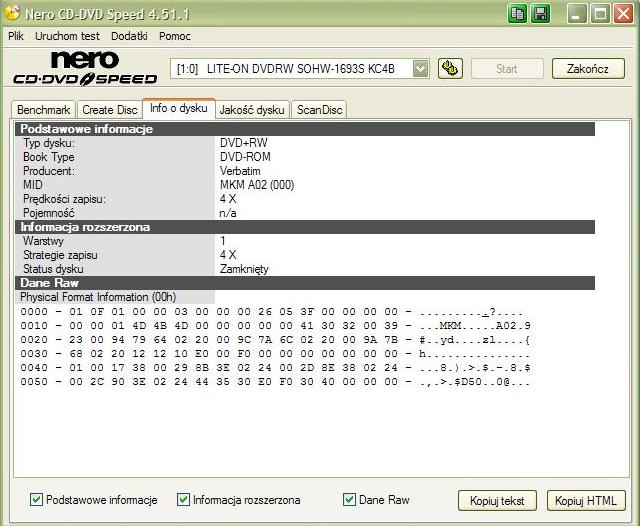The height and width of the screenshot is (526, 640).
Task: Click the Status dysku label
Action: [x=53, y=269]
